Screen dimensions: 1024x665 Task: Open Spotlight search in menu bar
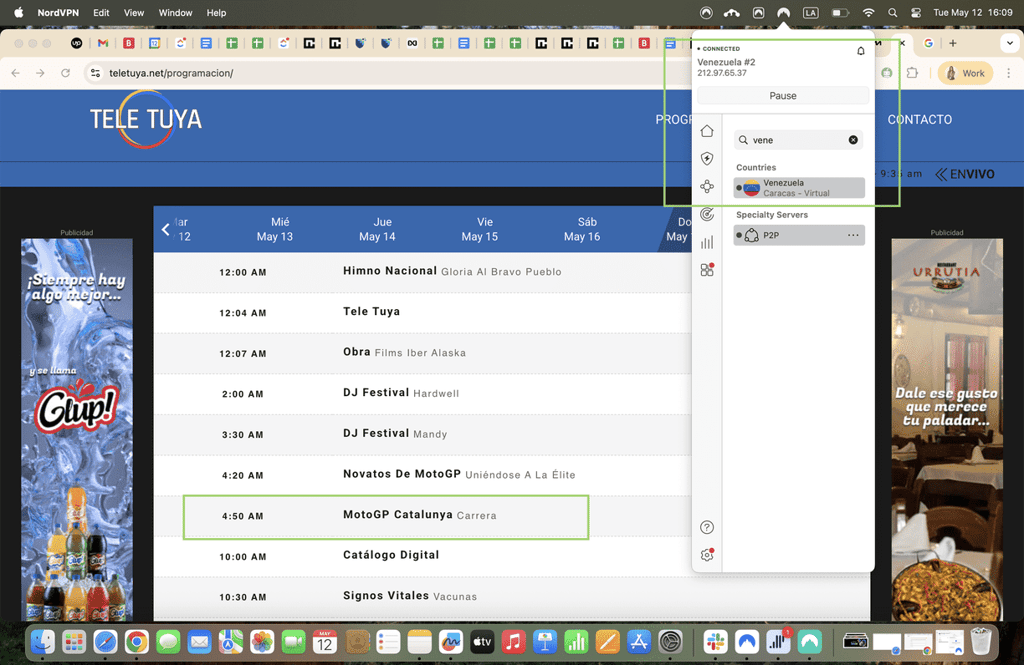(893, 12)
